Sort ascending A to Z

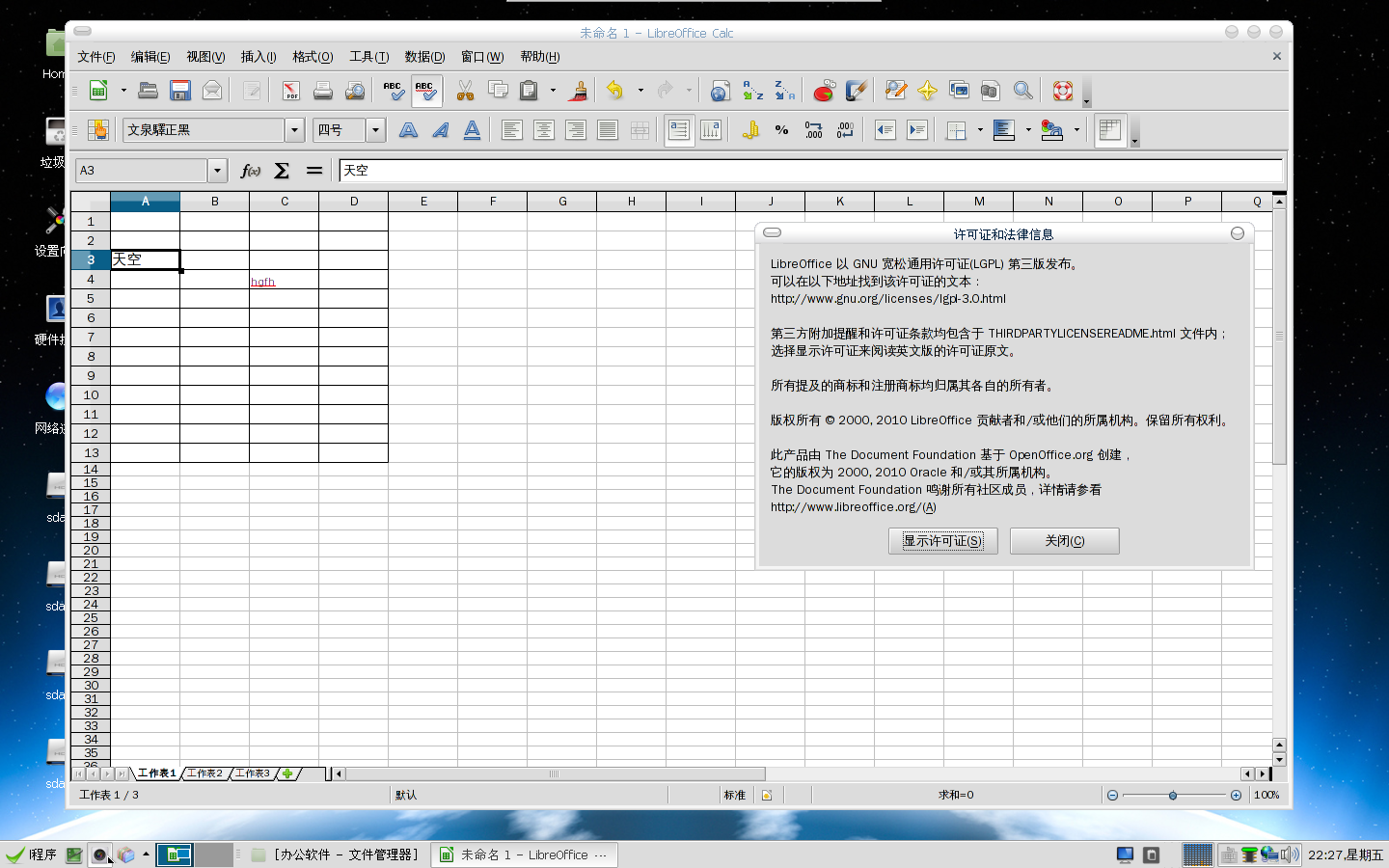click(x=752, y=91)
